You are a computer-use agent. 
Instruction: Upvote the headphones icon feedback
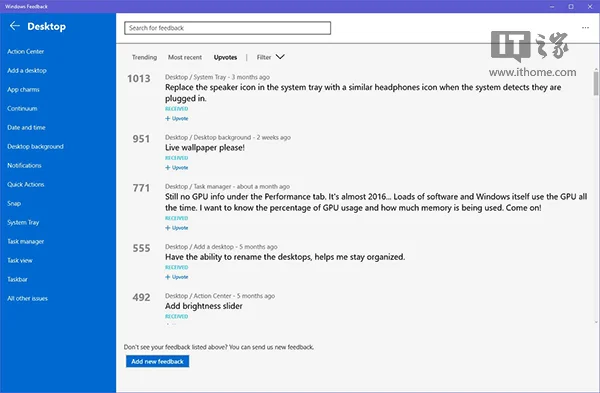click(x=176, y=119)
